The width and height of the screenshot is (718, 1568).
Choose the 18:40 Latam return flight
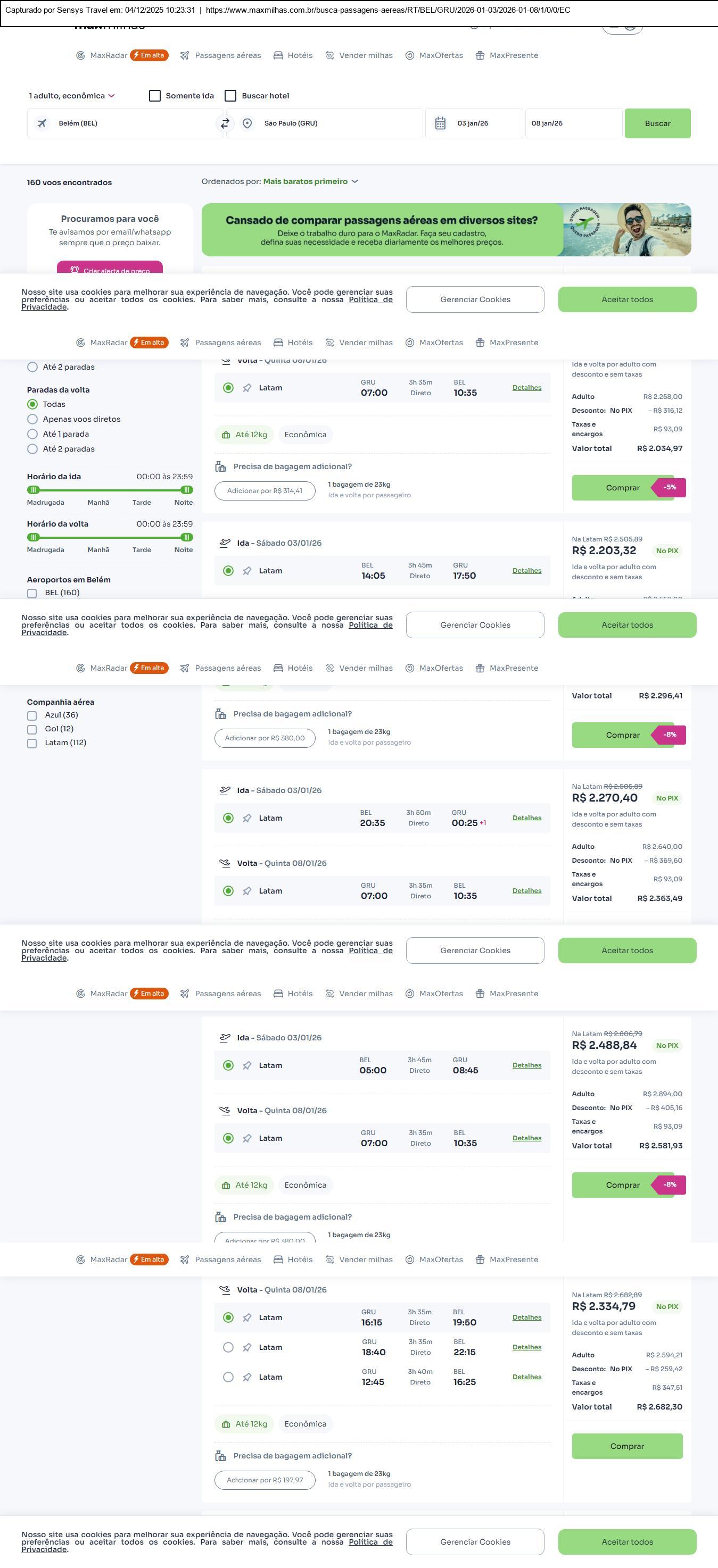(x=228, y=1347)
